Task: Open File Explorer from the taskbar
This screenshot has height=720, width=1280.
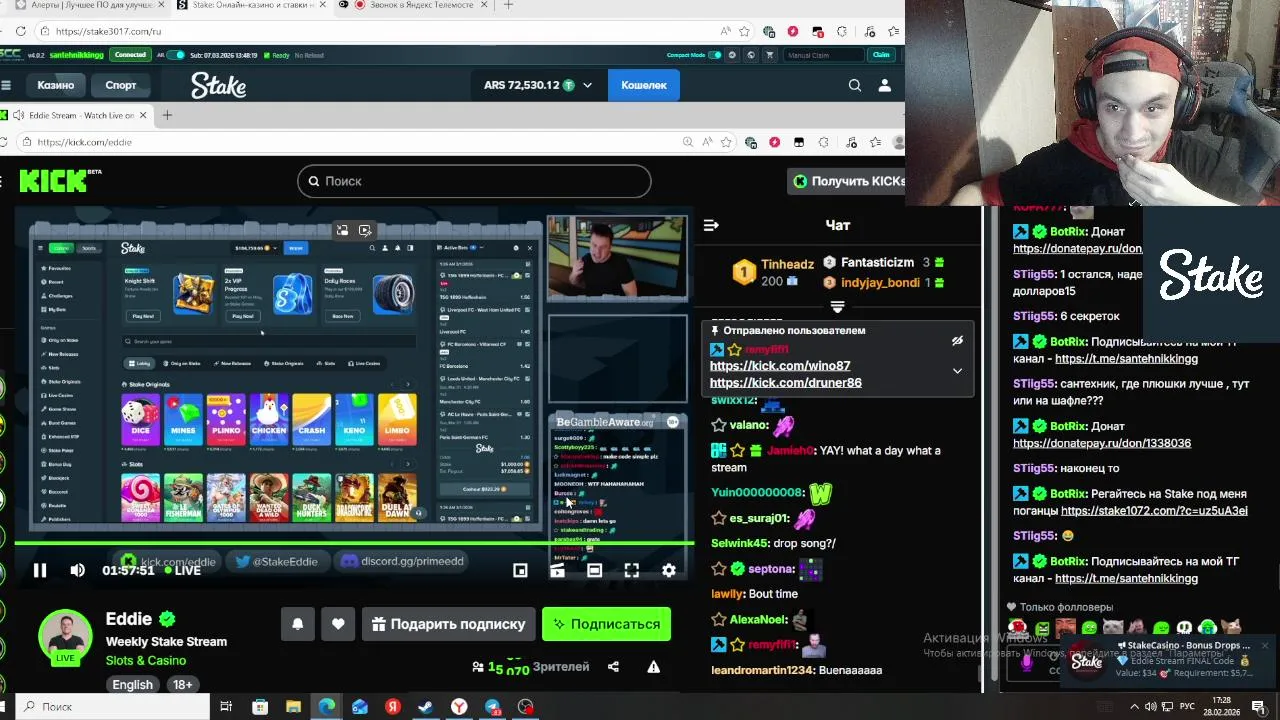Action: click(293, 707)
